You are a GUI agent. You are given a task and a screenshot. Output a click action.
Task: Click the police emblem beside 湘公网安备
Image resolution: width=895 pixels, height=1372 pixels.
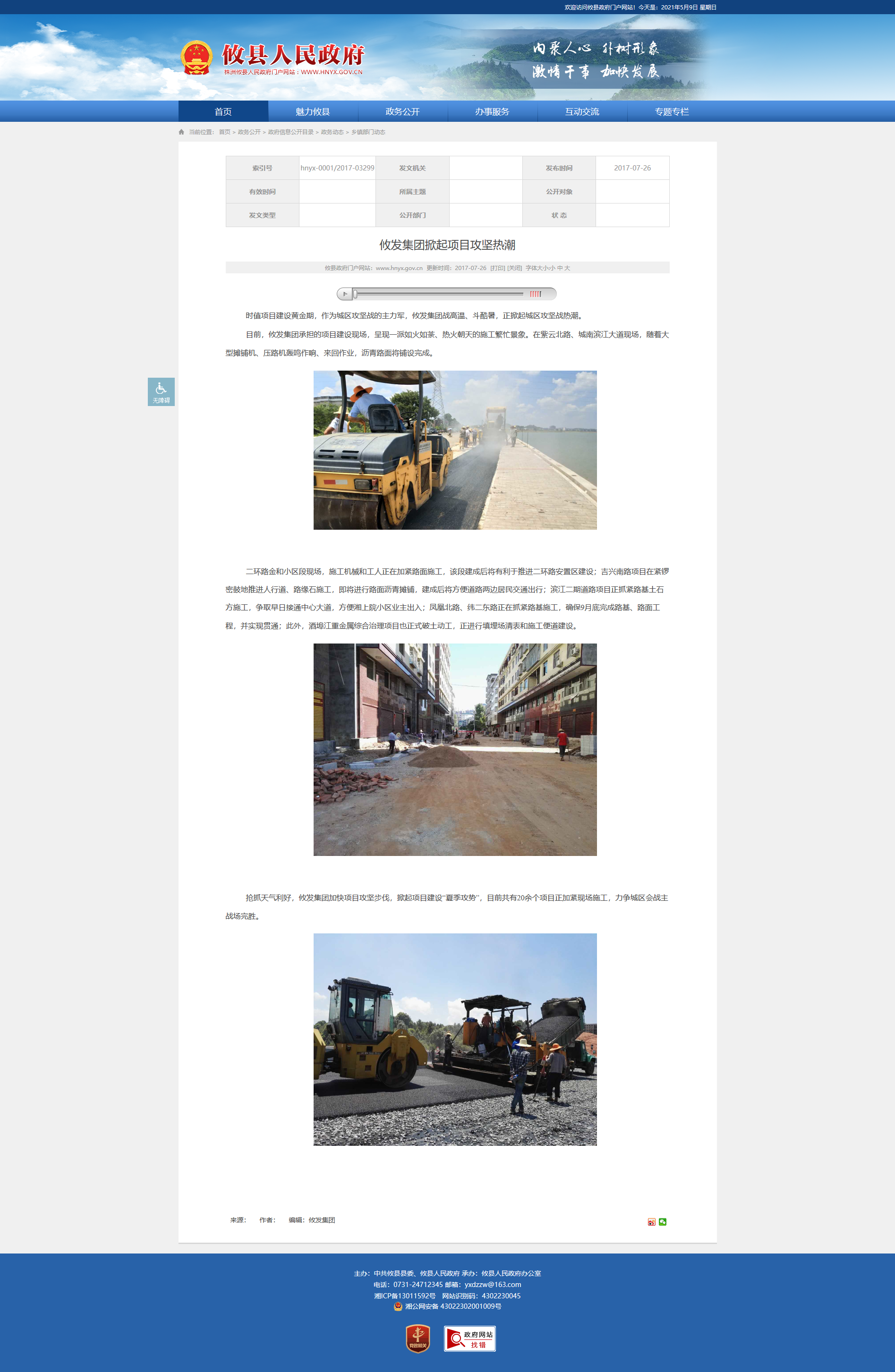point(398,1306)
